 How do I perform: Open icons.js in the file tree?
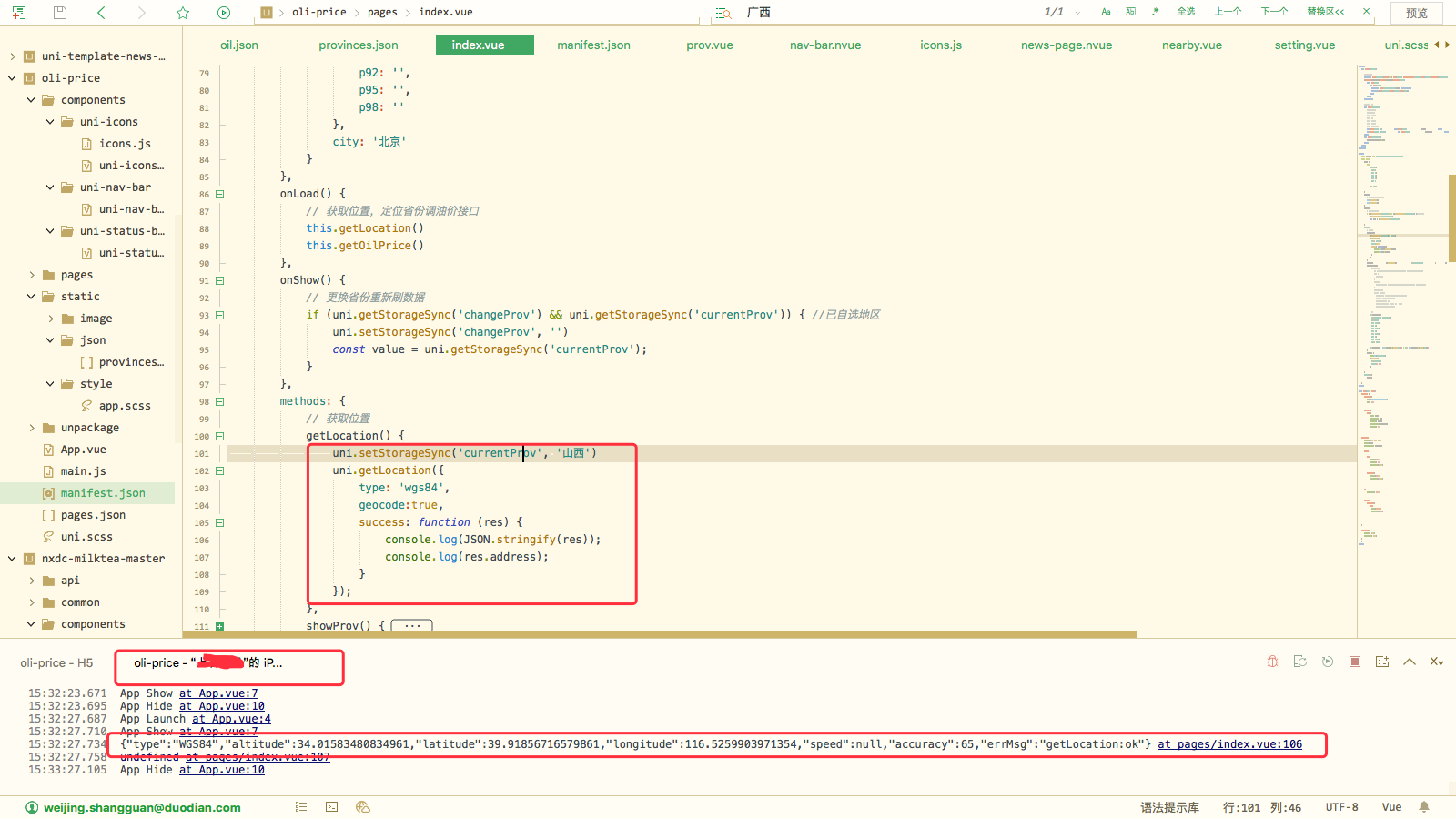pyautogui.click(x=125, y=144)
